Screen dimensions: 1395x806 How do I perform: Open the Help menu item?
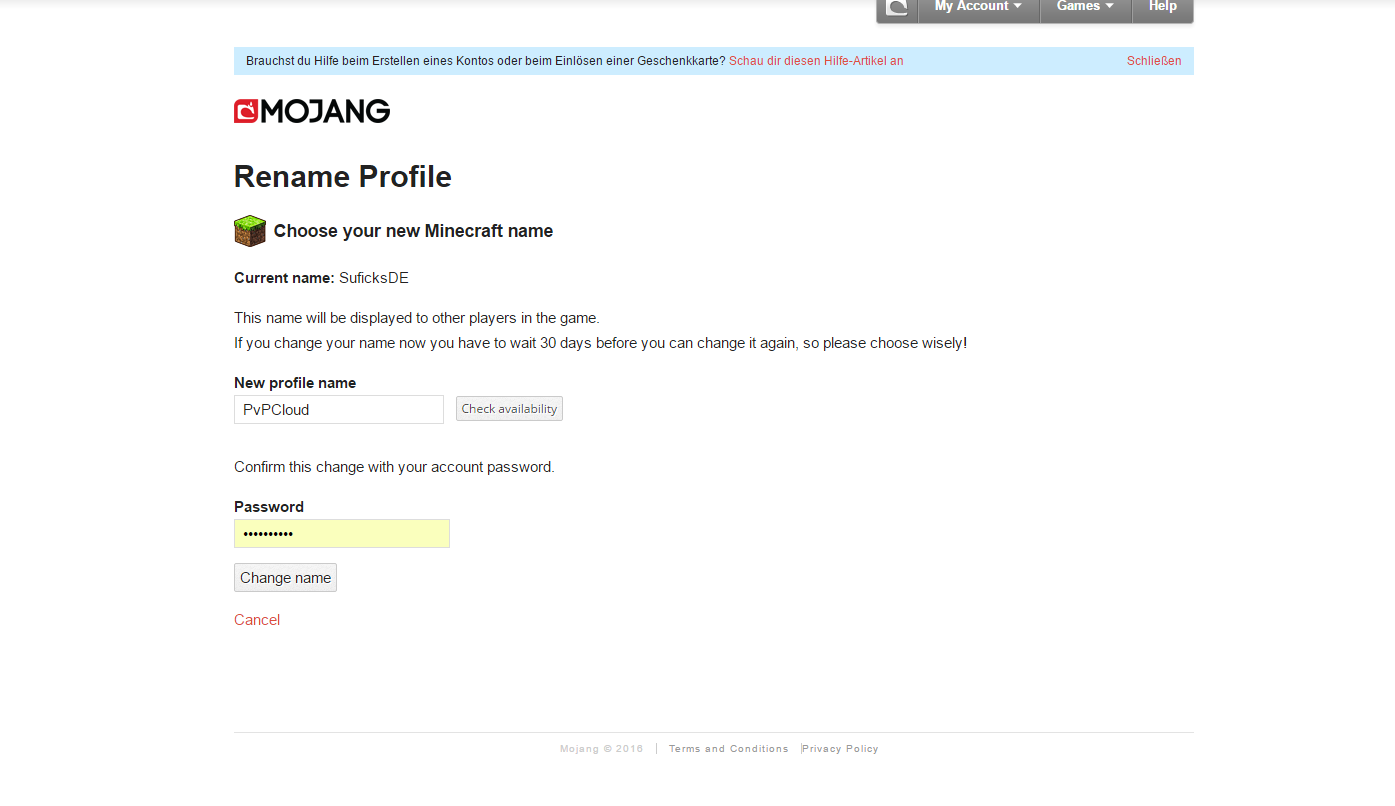point(1163,8)
